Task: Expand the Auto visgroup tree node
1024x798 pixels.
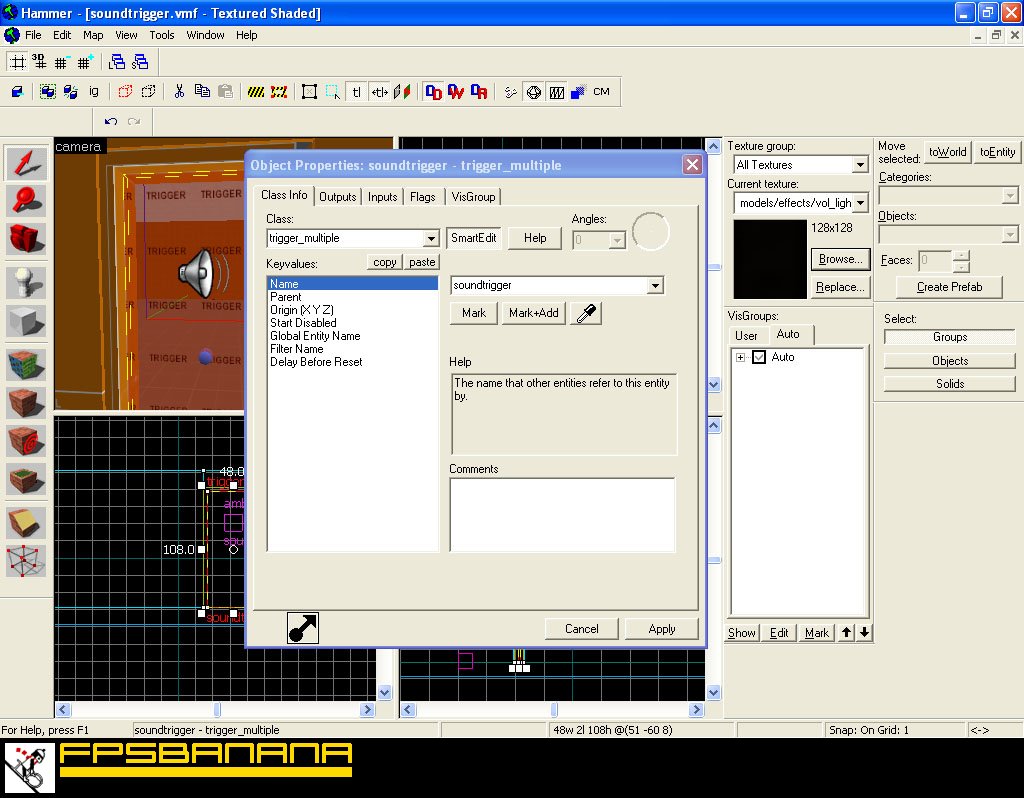Action: click(x=741, y=357)
